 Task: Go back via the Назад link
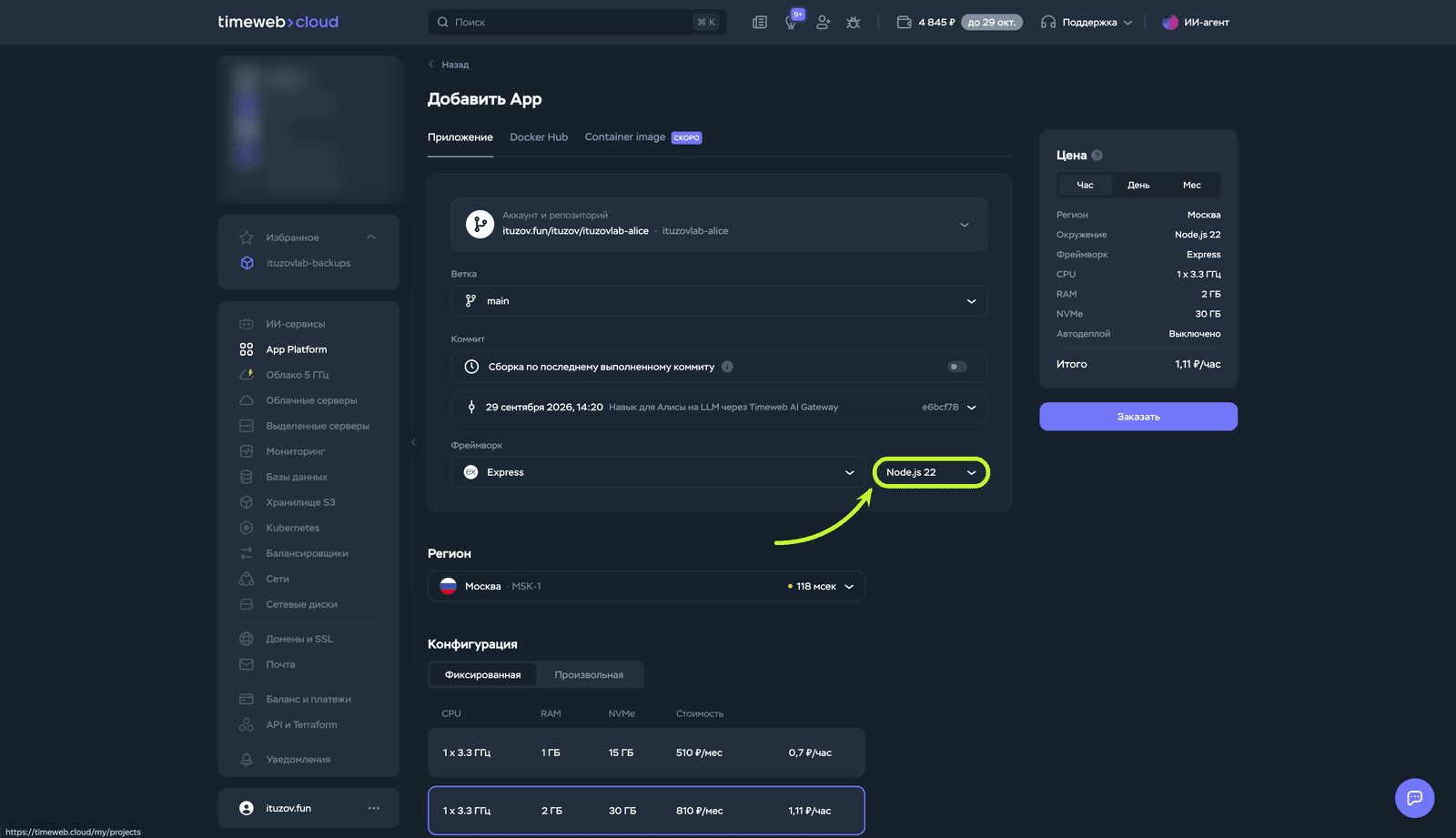click(x=449, y=65)
